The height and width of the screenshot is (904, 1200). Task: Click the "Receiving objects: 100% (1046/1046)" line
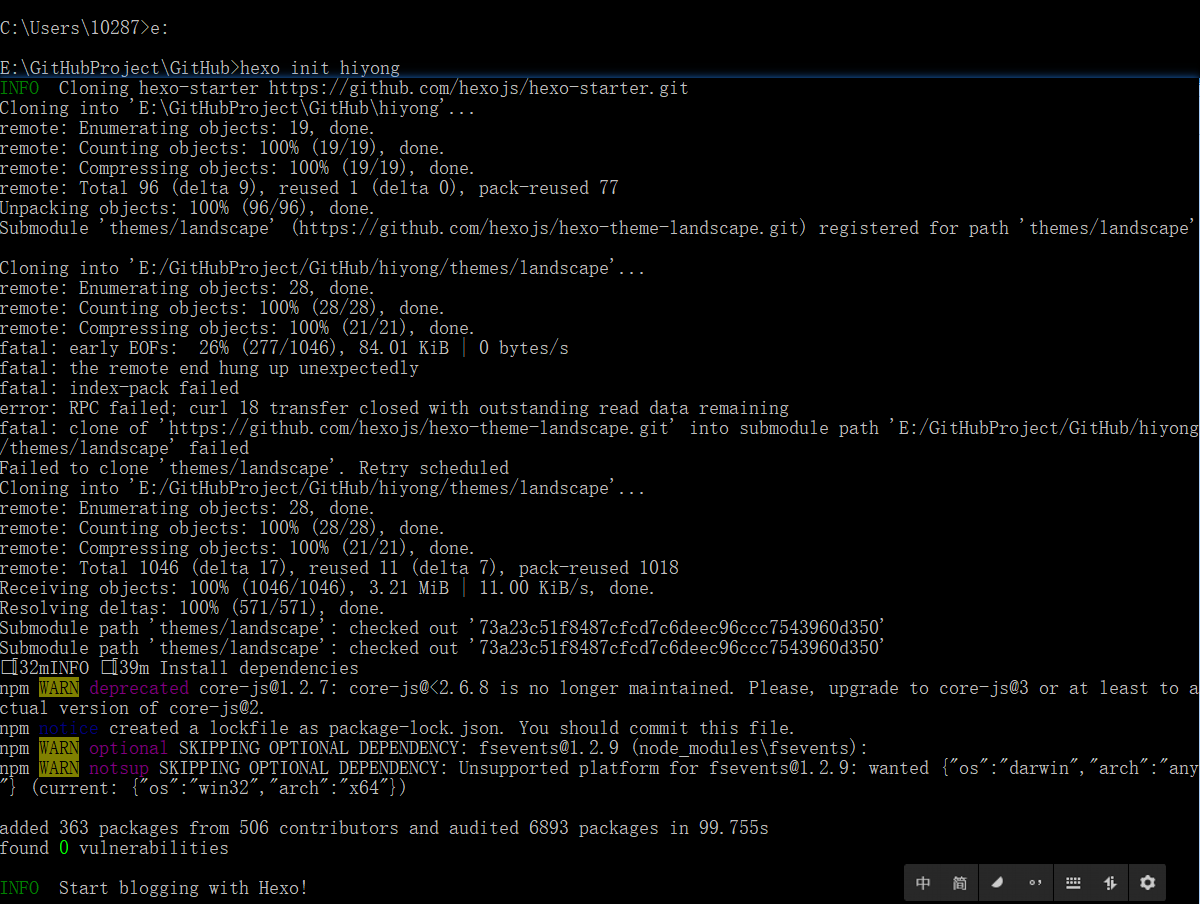(x=329, y=588)
